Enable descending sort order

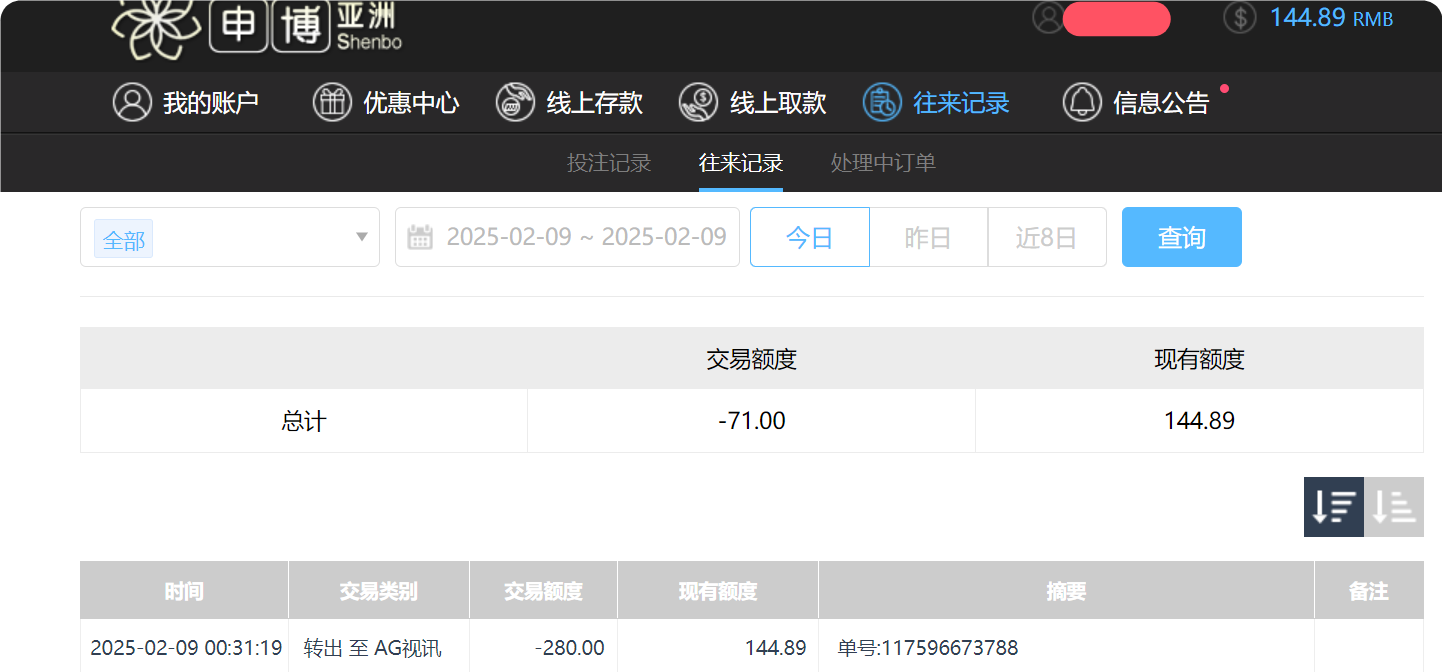[x=1334, y=507]
